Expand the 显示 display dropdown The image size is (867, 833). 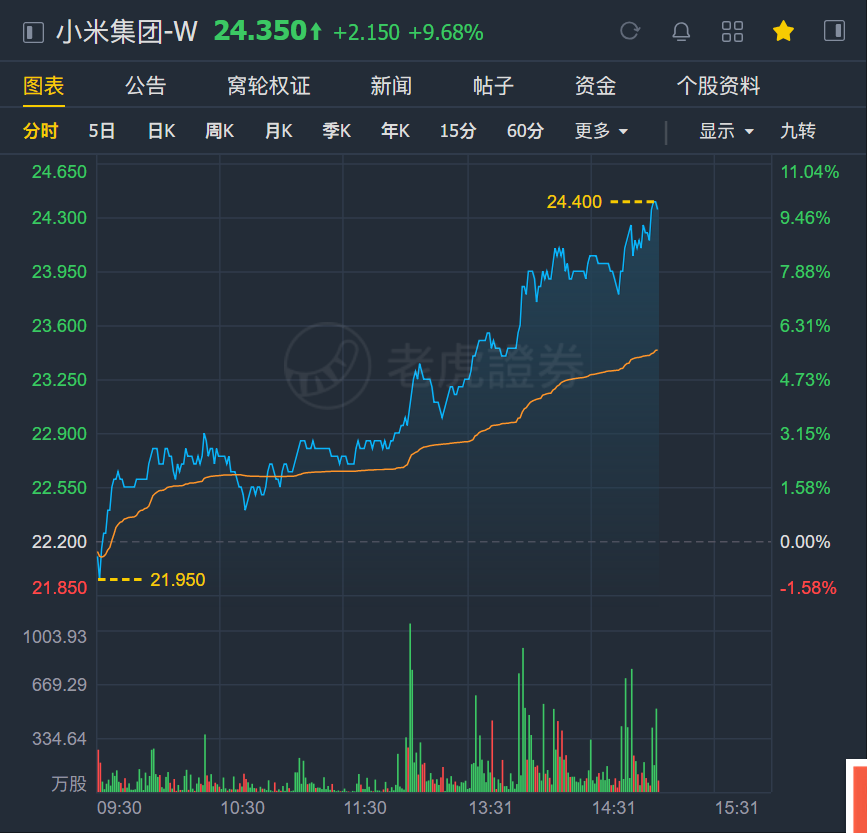(x=726, y=131)
